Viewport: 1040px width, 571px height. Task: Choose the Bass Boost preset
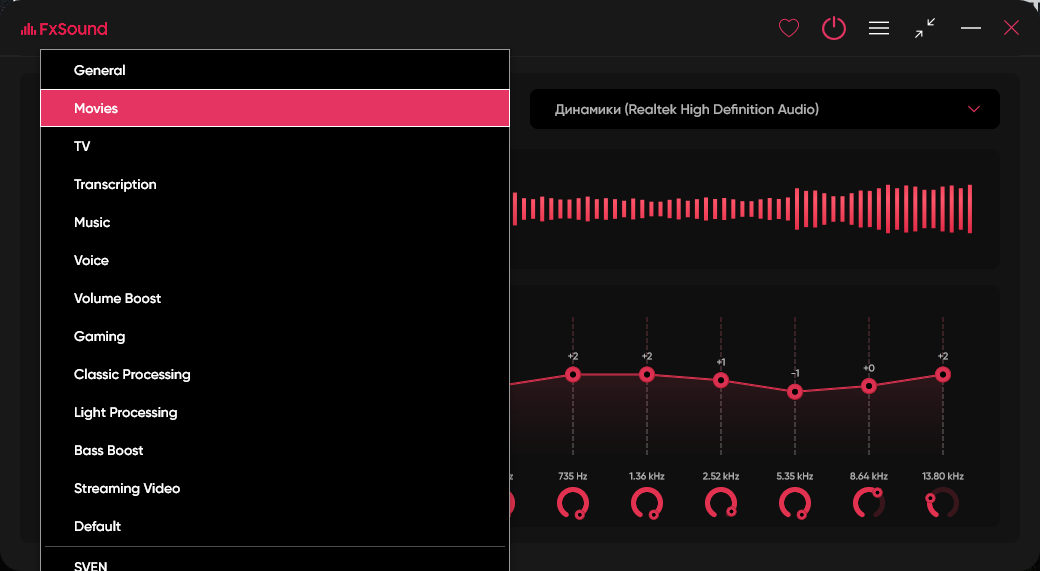tap(109, 451)
